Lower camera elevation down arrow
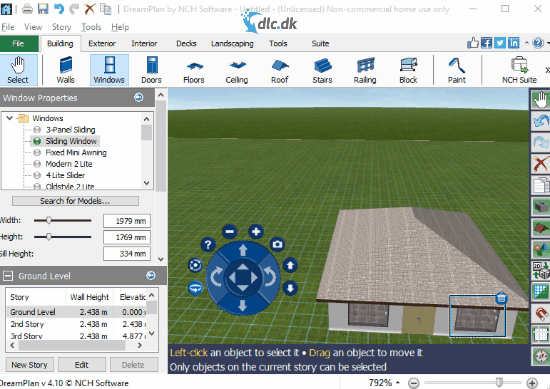Image resolution: width=550 pixels, height=389 pixels. point(290,288)
